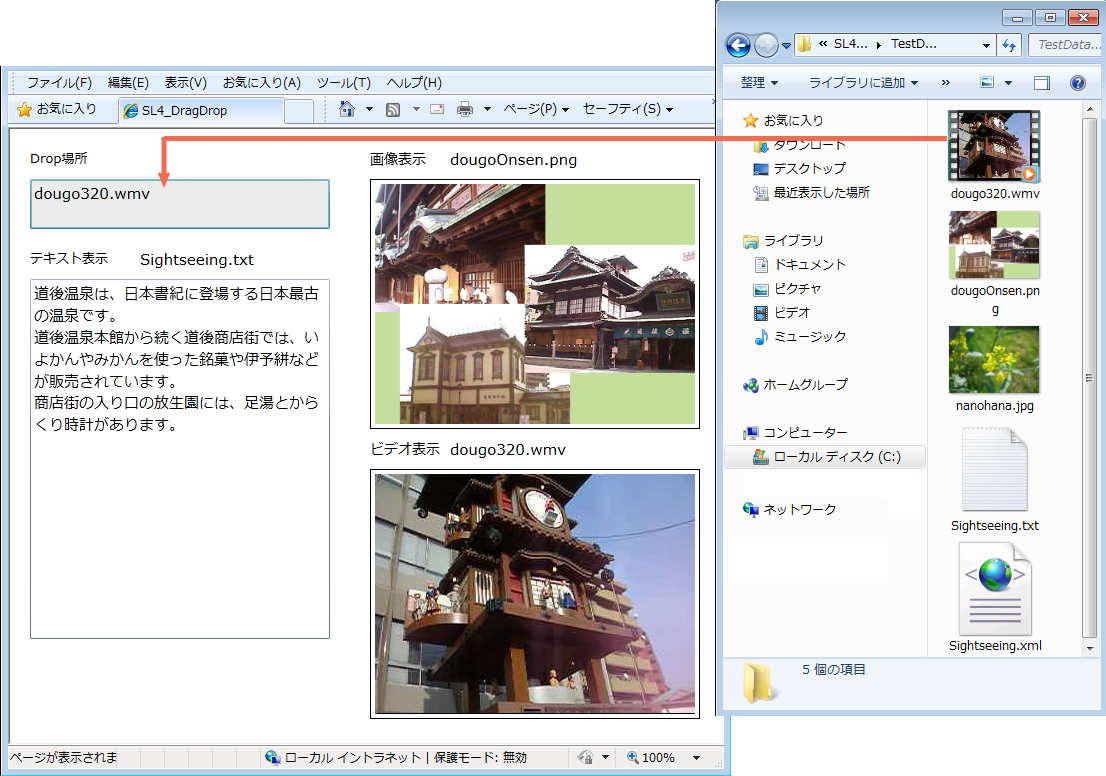The height and width of the screenshot is (776, 1106).
Task: Open the view options dropdown arrow
Action: pyautogui.click(x=1009, y=83)
